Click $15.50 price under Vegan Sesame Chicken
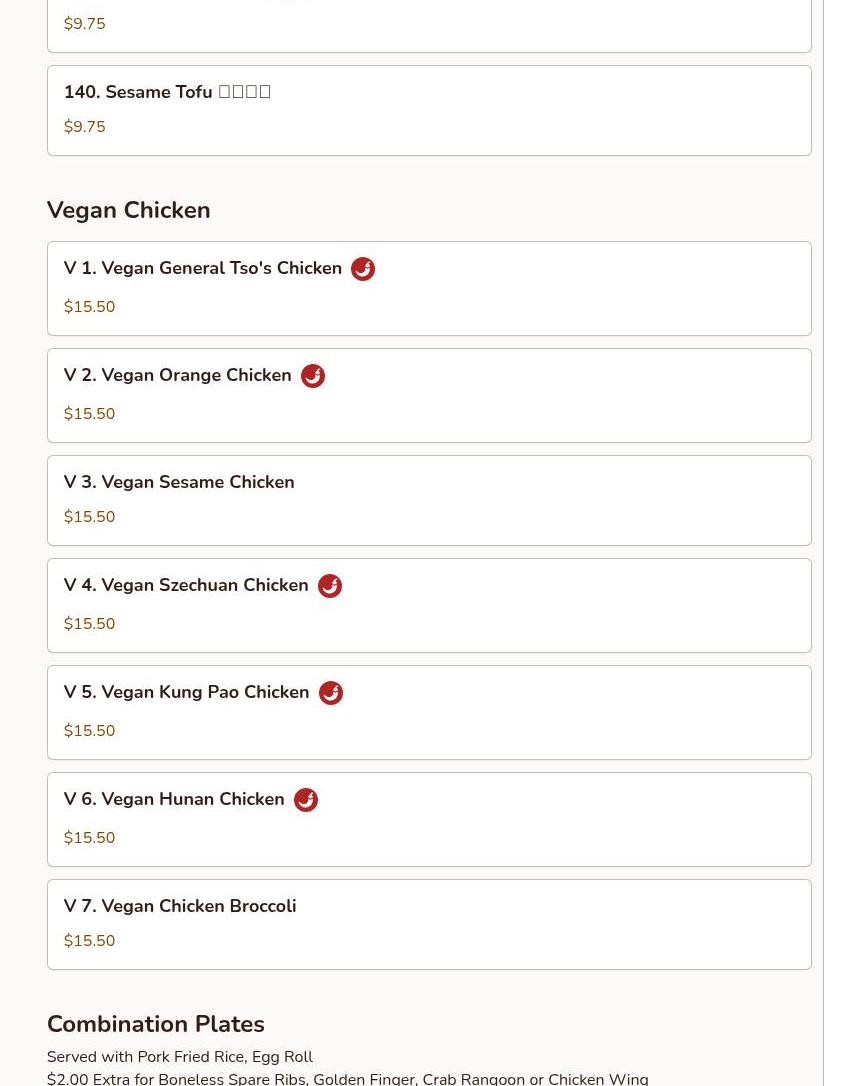The height and width of the screenshot is (1086, 844). pos(89,517)
